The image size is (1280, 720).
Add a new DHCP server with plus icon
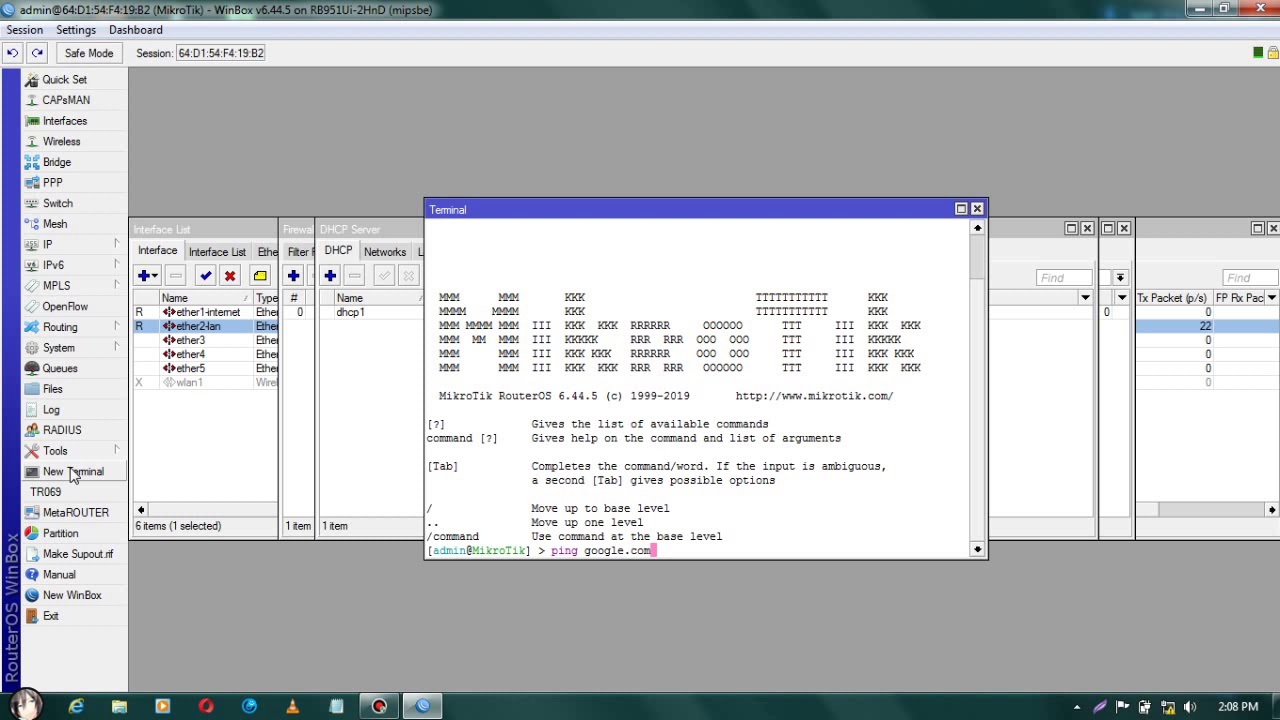click(x=330, y=276)
